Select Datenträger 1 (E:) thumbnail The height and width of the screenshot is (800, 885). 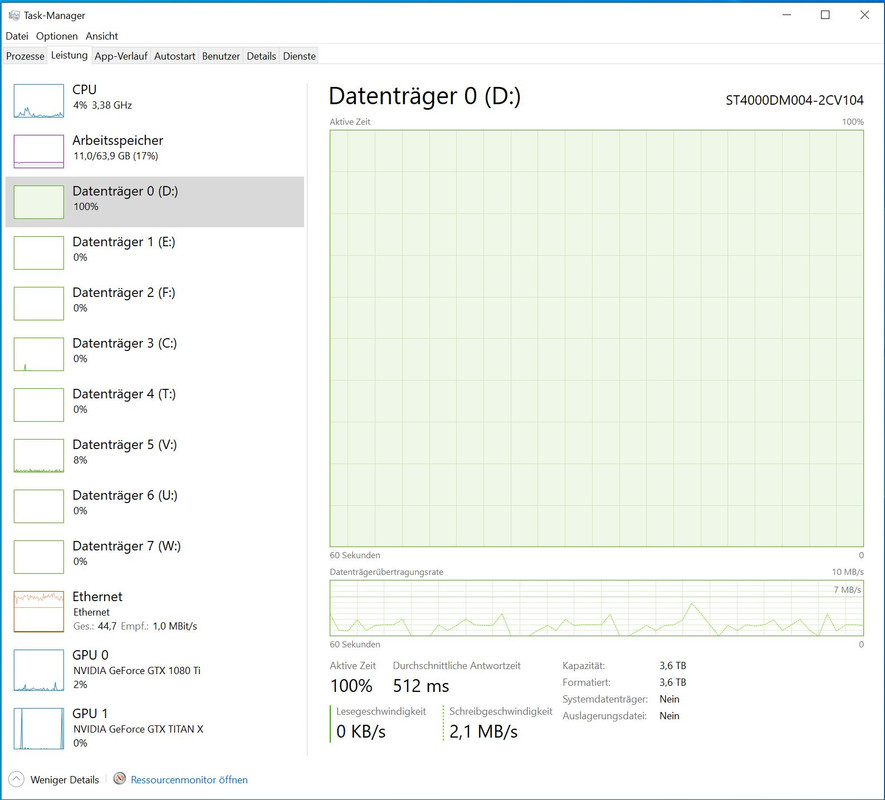[x=39, y=253]
